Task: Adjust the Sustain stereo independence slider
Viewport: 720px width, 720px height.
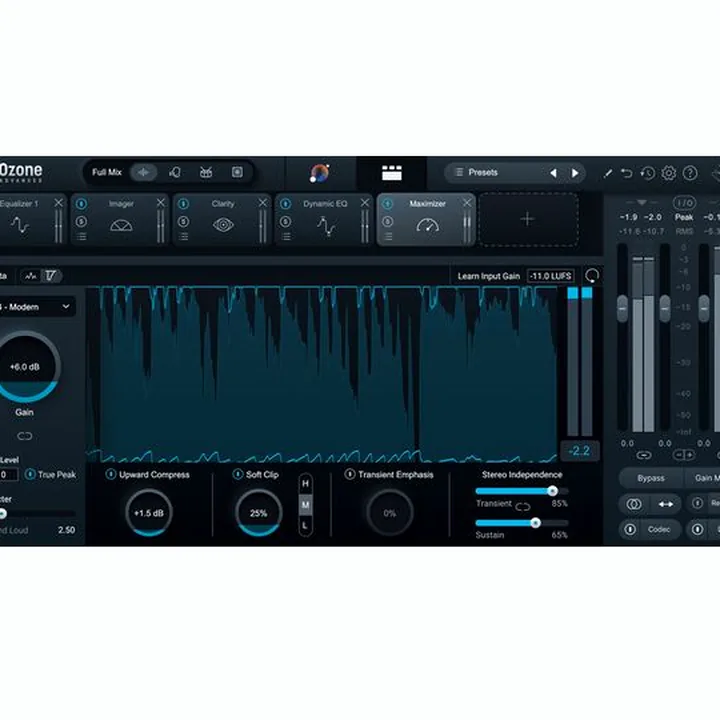Action: [522, 523]
